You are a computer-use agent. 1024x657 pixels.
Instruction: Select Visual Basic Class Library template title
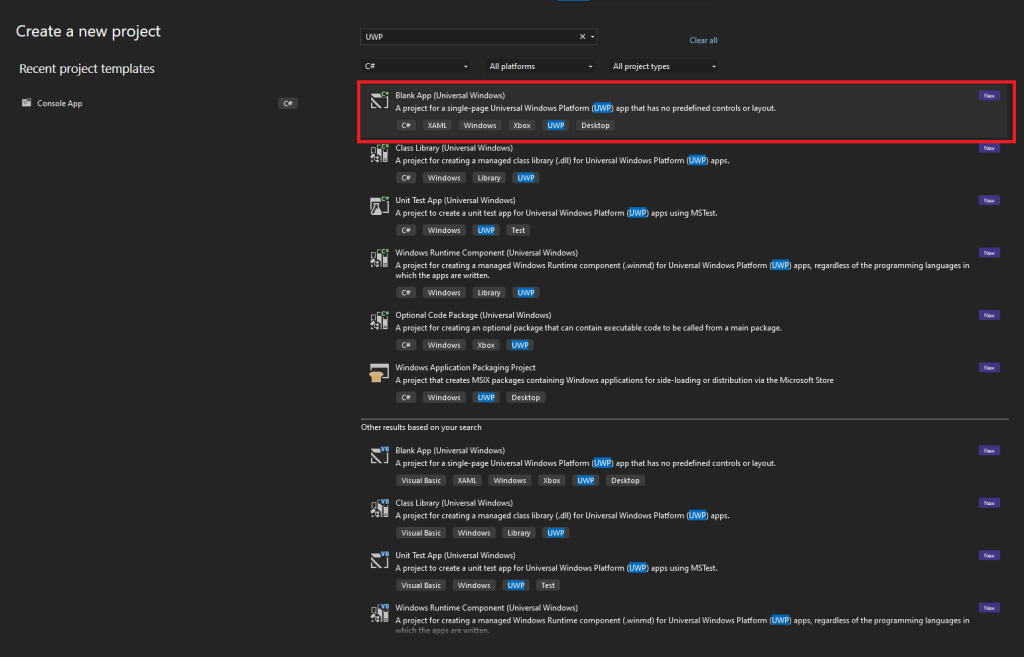(x=454, y=503)
